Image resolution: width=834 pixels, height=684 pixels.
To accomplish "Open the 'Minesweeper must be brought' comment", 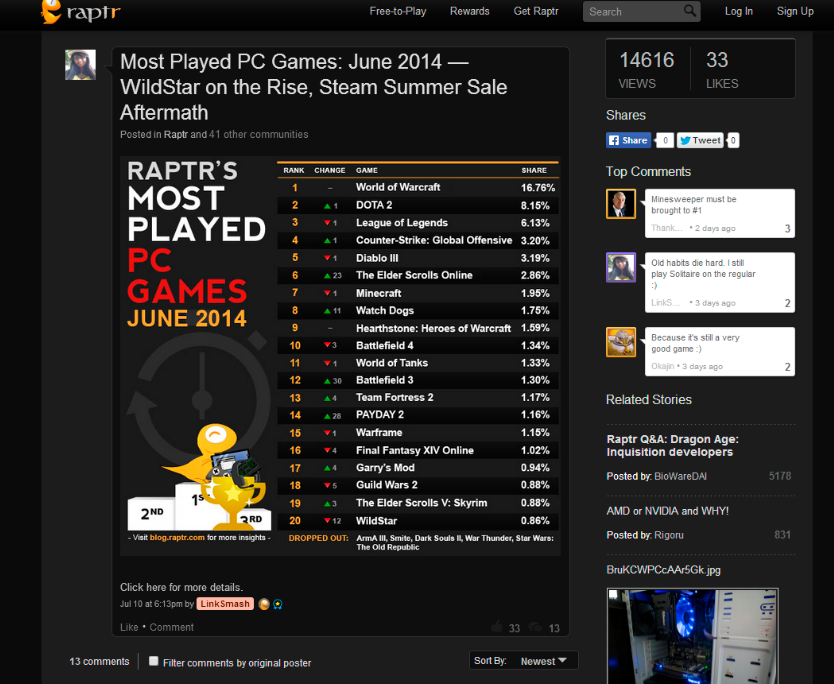I will (x=720, y=213).
